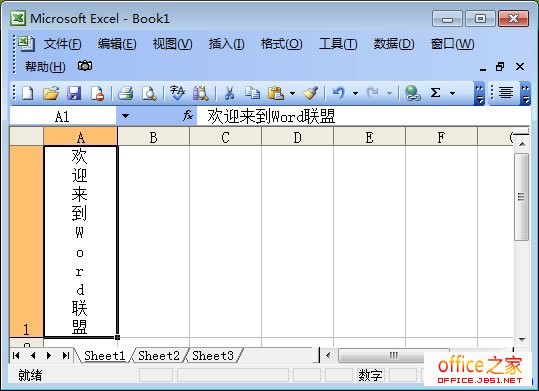The width and height of the screenshot is (539, 391).
Task: Click the greyed Redo arrow
Action: (373, 93)
